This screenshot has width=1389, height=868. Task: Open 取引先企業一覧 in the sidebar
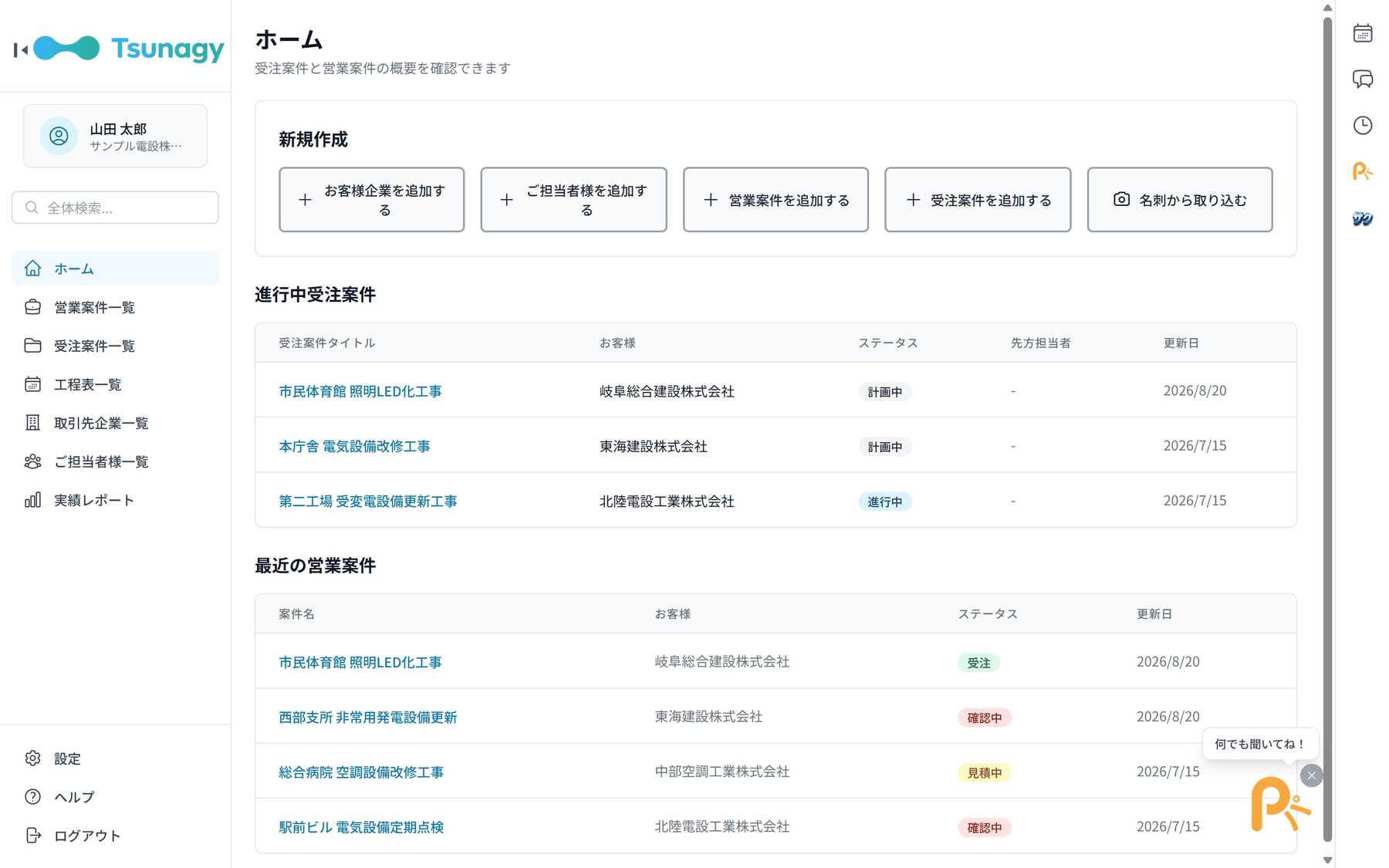[x=115, y=423]
